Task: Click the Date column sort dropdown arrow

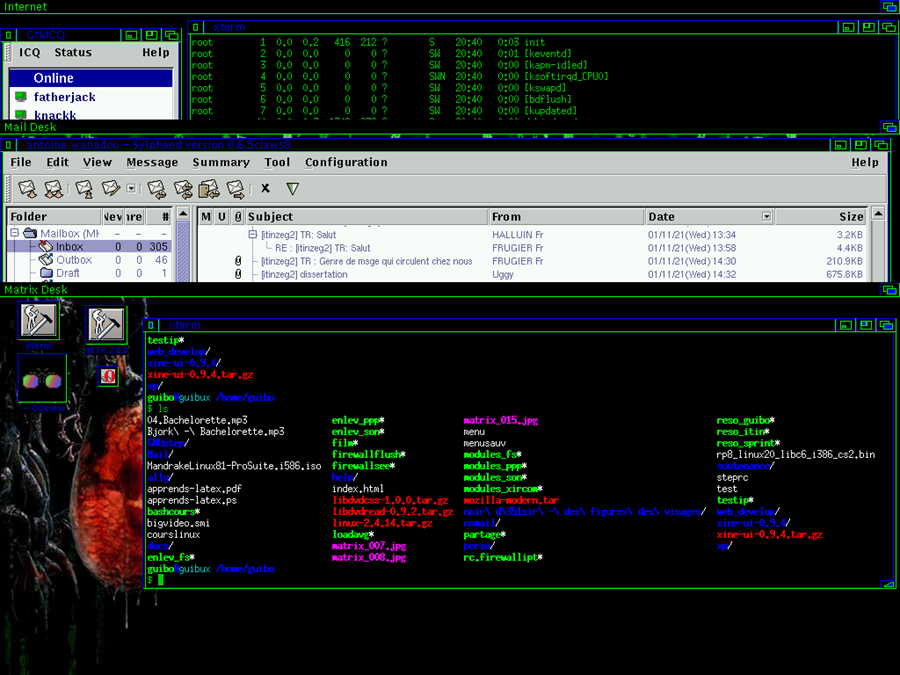Action: pos(766,216)
